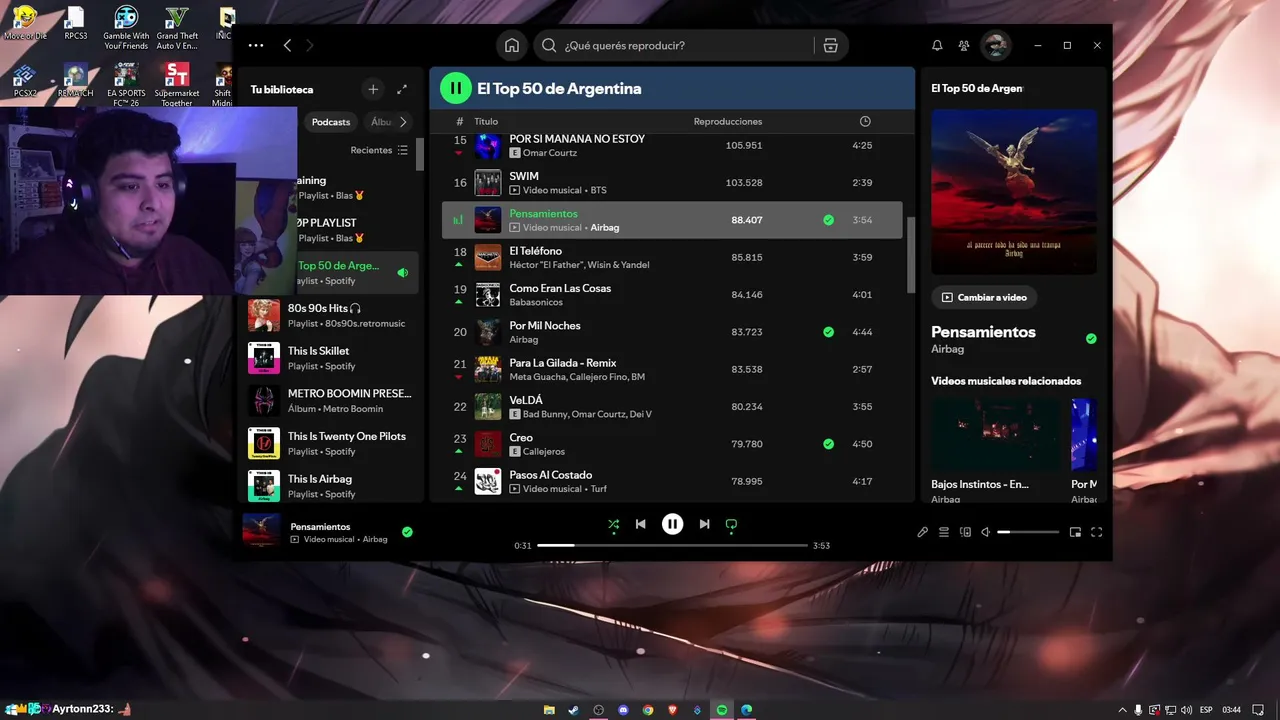Toggle saved check in right Pensamientos panel
Viewport: 1280px width, 720px height.
[x=1091, y=339]
